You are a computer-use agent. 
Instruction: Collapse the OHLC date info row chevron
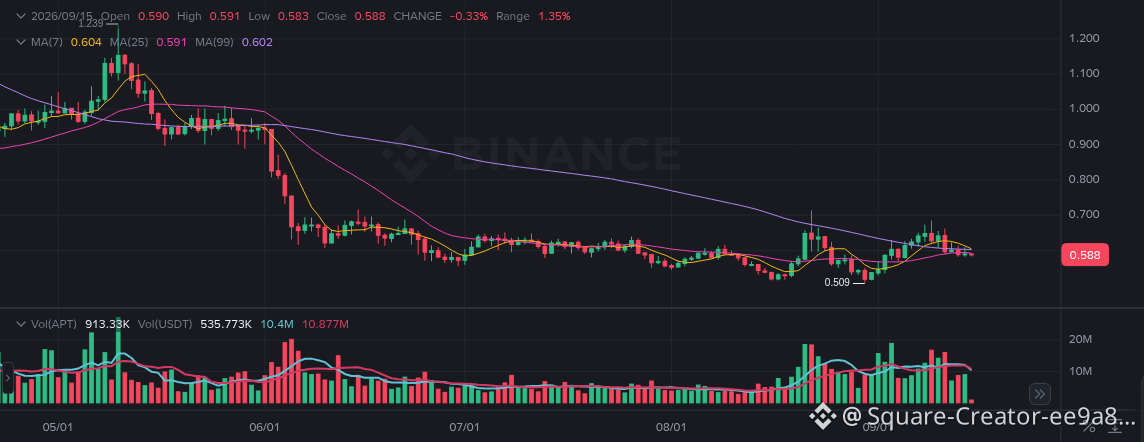pos(21,15)
